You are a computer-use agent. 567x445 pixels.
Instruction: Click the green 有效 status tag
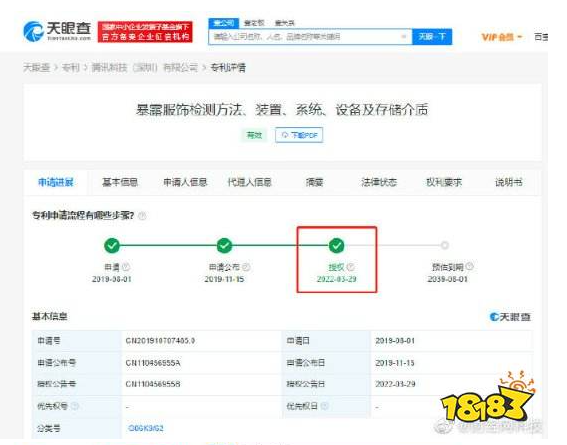(x=254, y=135)
